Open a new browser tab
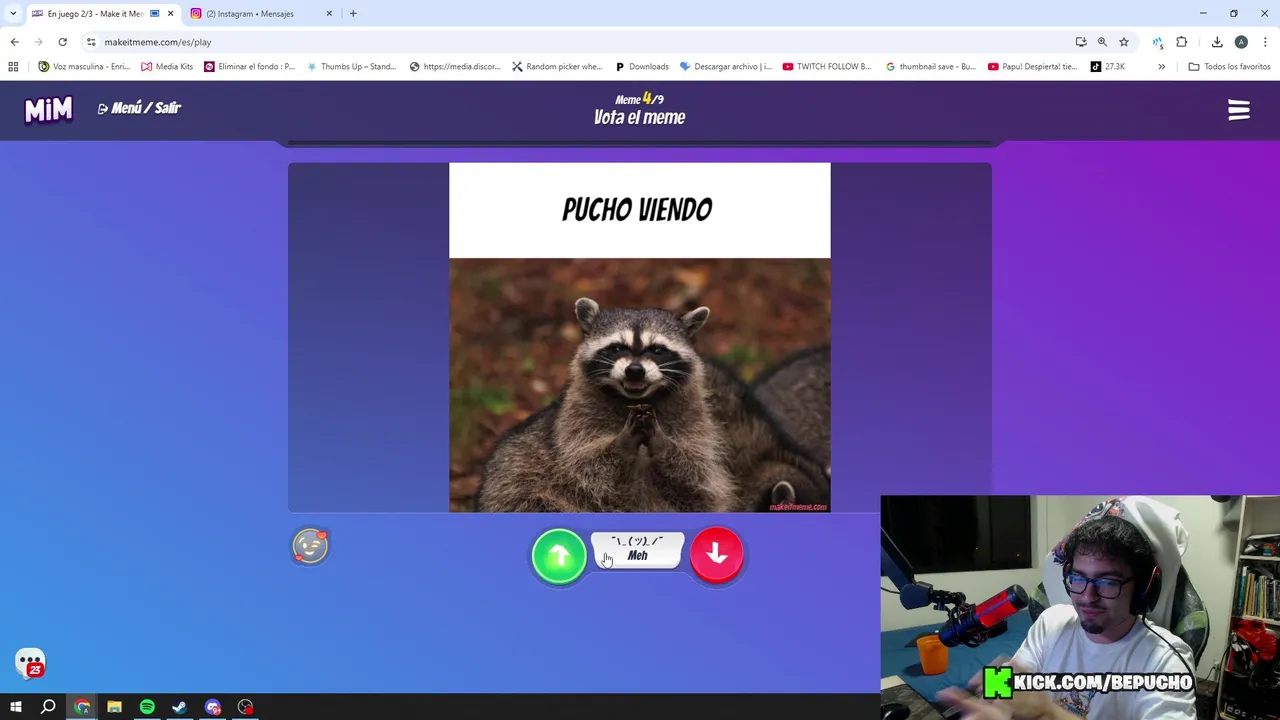The width and height of the screenshot is (1280, 720). coord(353,14)
